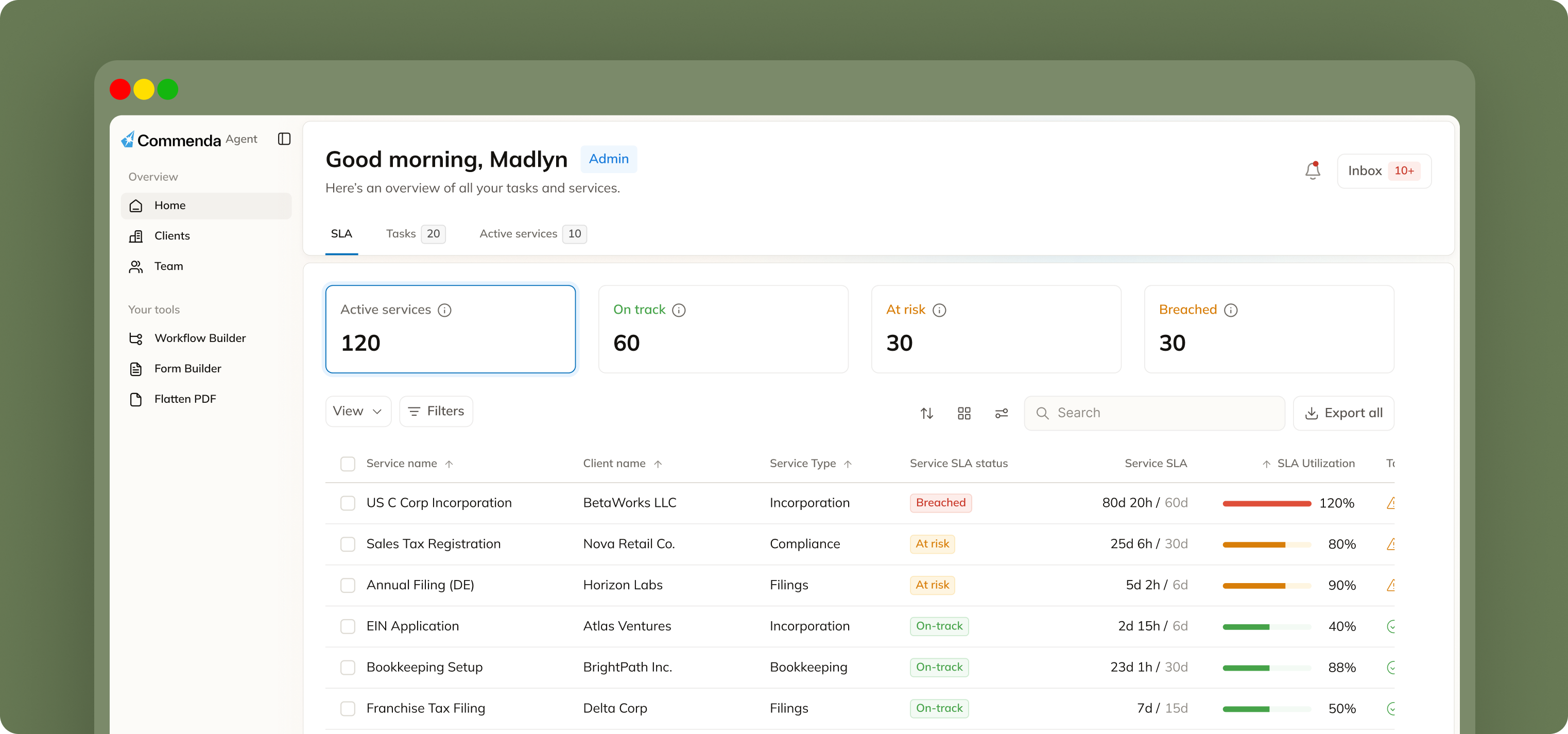This screenshot has height=734, width=1568.
Task: Sort by Service name arrow
Action: coord(449,464)
